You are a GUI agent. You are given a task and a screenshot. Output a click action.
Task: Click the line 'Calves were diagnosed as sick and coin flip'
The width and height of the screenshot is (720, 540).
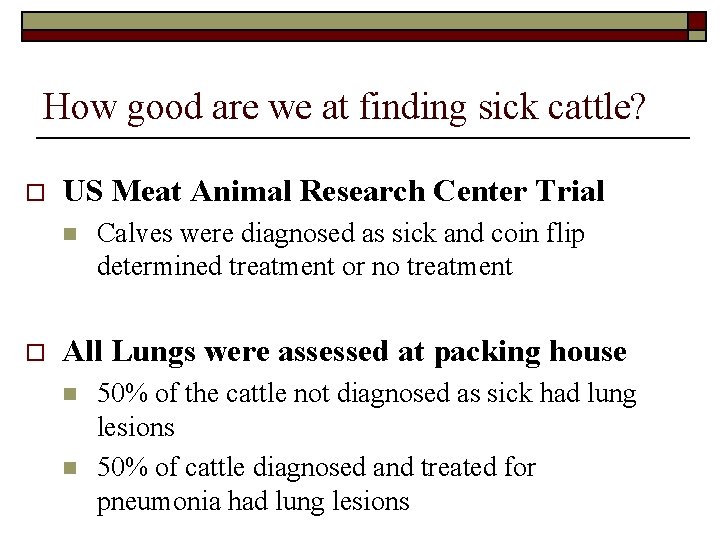click(x=341, y=234)
